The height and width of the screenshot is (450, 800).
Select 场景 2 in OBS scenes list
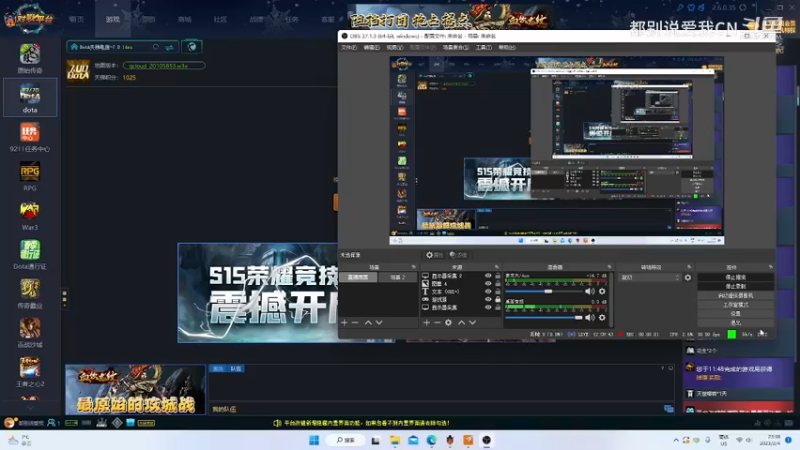click(397, 277)
